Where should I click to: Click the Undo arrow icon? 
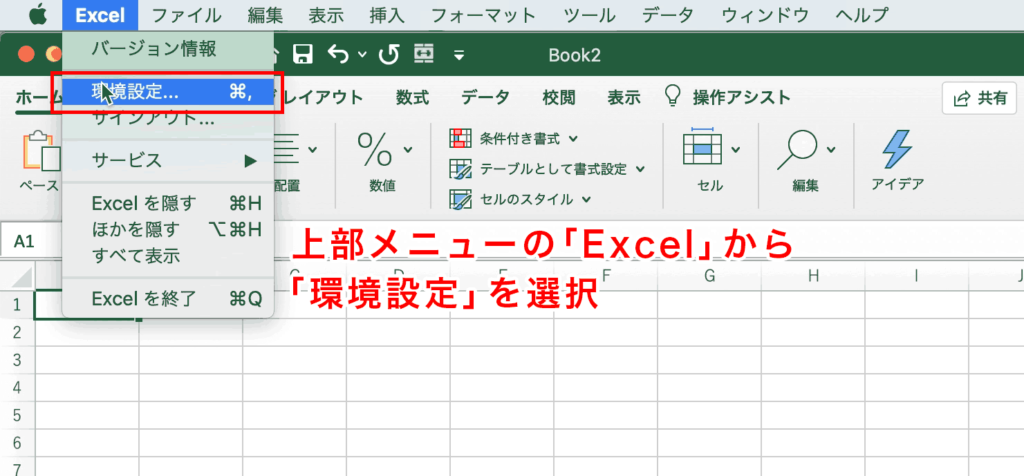pyautogui.click(x=340, y=55)
